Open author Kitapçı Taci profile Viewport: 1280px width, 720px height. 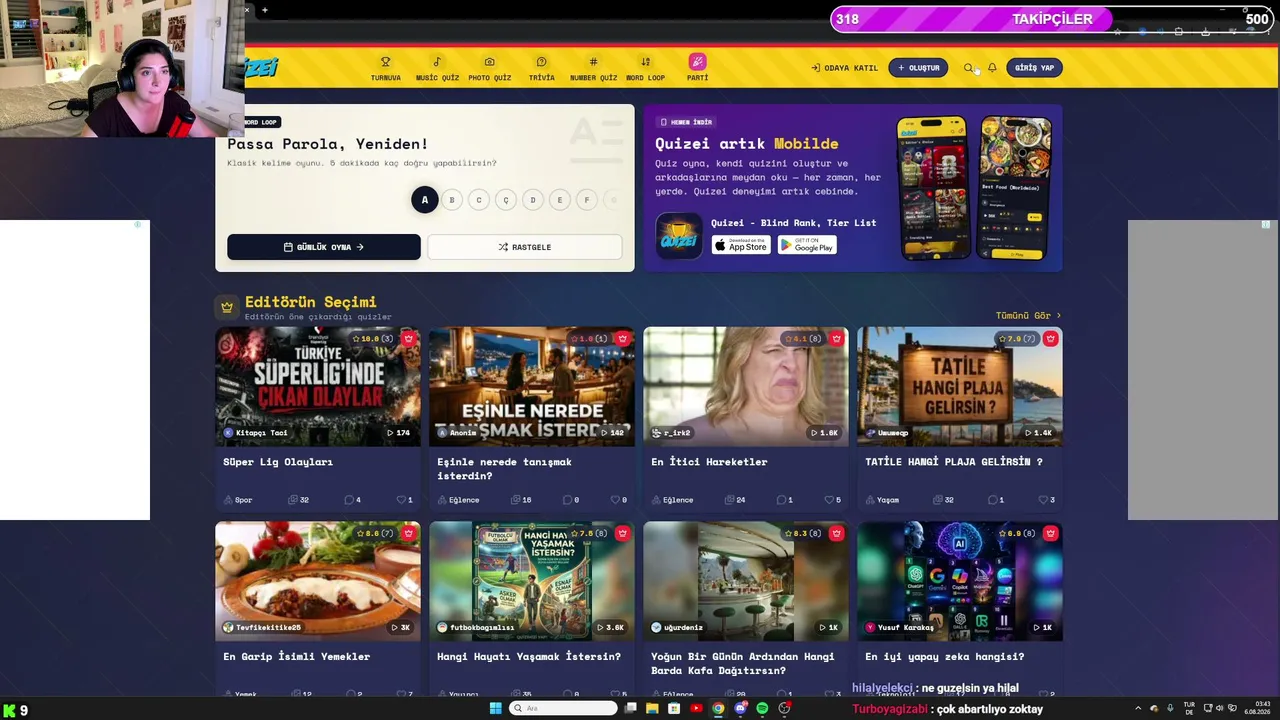(256, 433)
